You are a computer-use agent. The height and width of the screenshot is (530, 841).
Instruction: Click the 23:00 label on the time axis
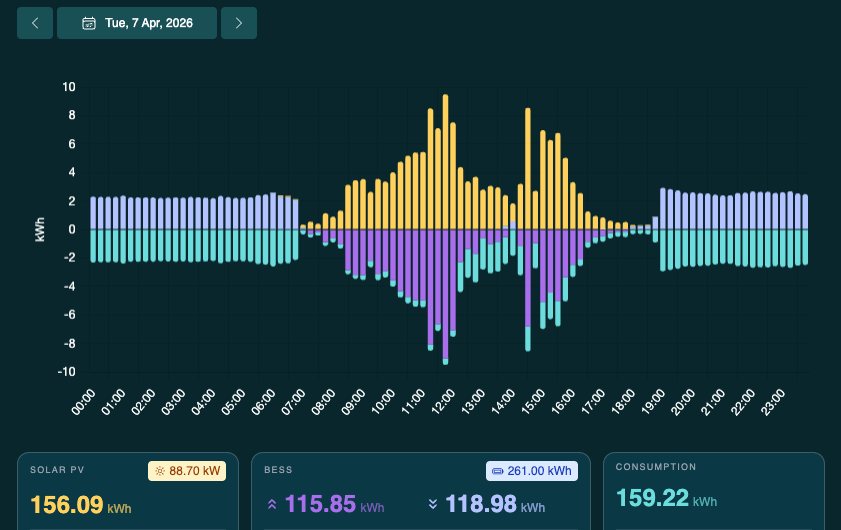pyautogui.click(x=773, y=402)
